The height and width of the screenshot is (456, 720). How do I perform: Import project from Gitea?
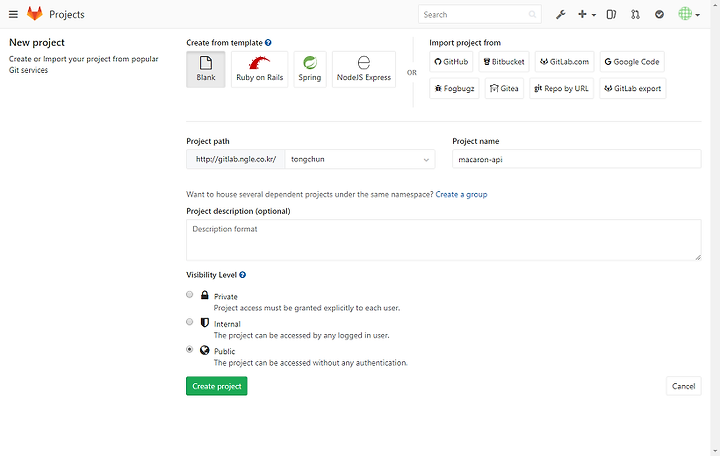coord(504,88)
